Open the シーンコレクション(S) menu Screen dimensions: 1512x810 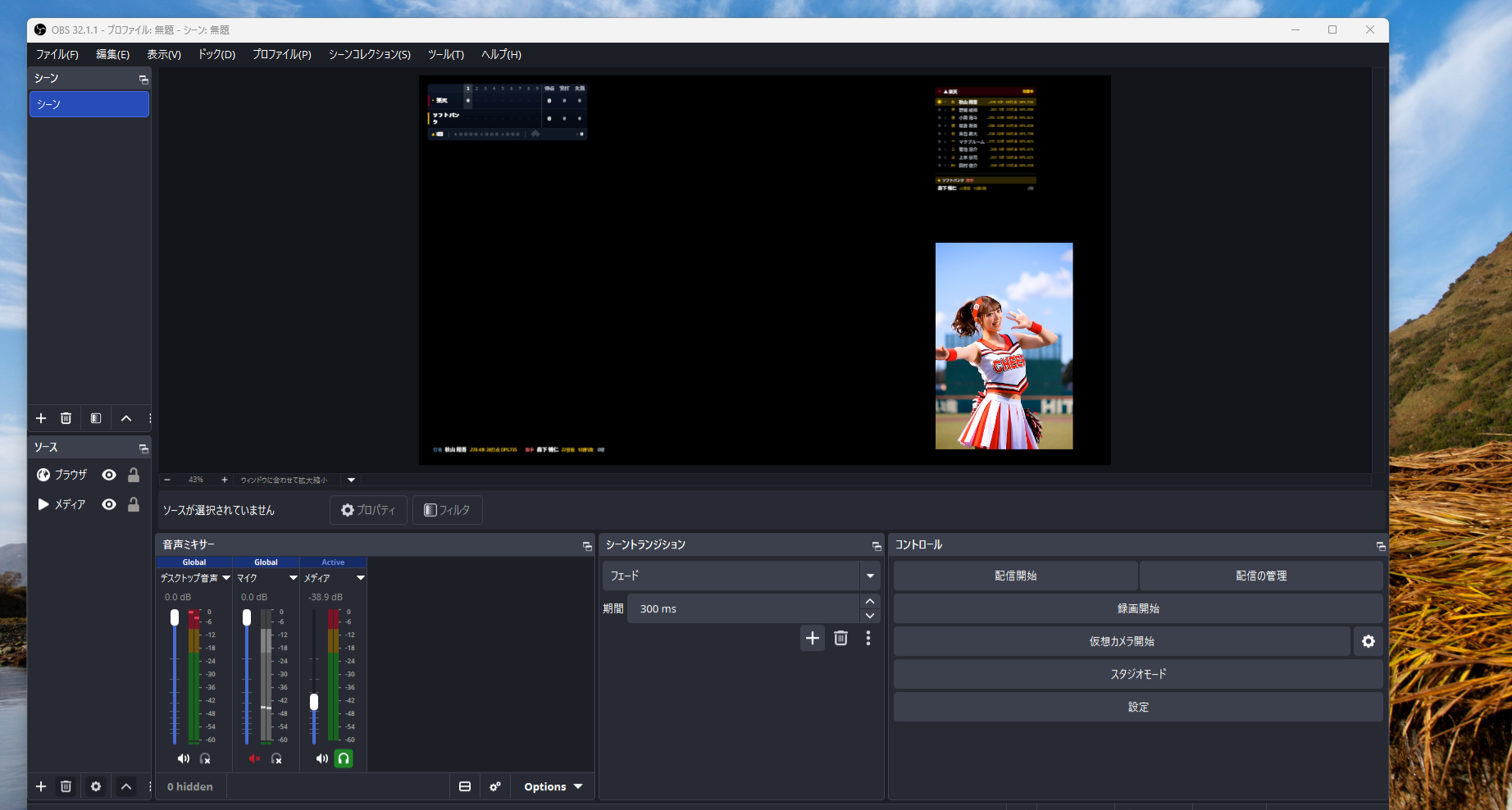coord(369,54)
